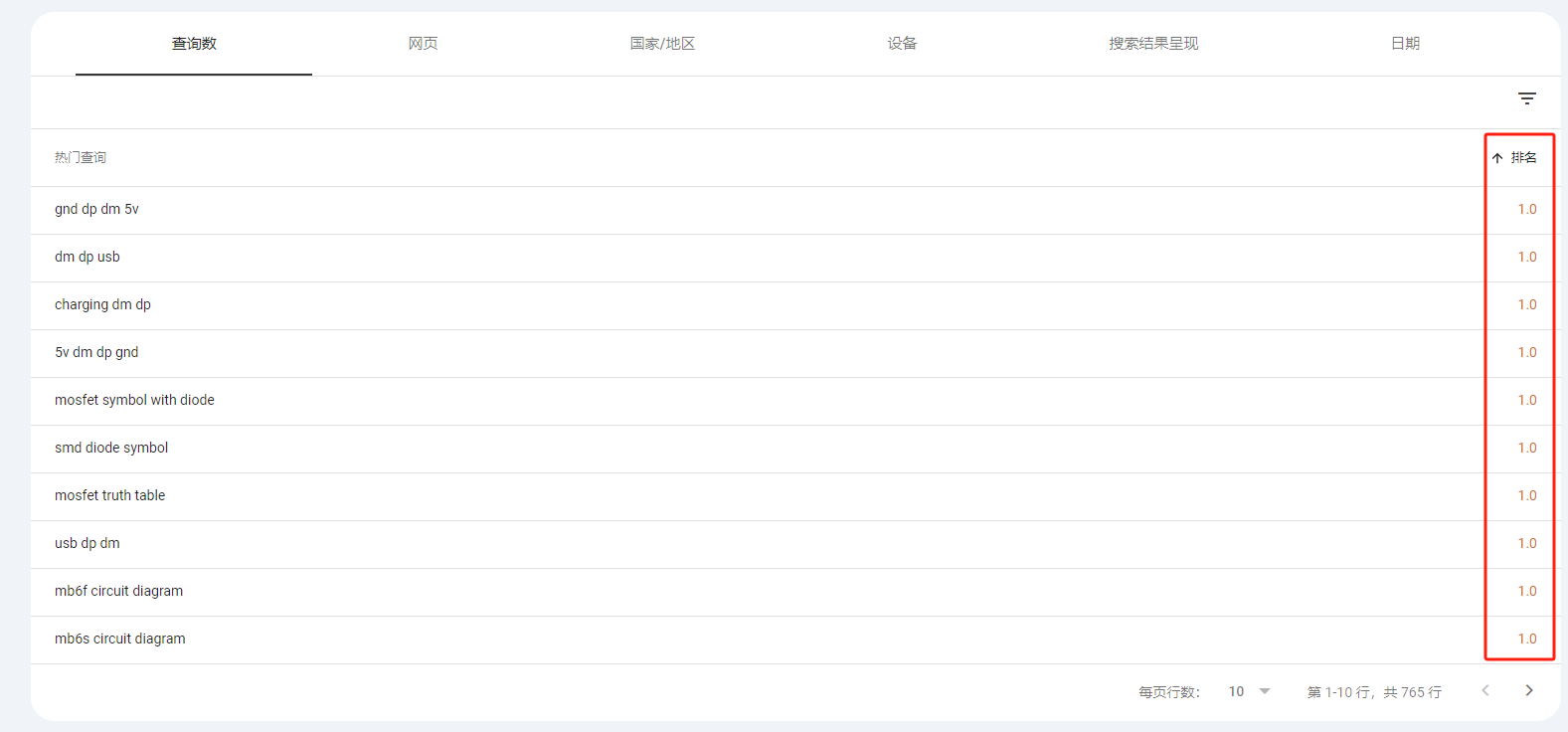The height and width of the screenshot is (732, 1568).
Task: Sort by the 排名 column header
Action: tap(1514, 157)
